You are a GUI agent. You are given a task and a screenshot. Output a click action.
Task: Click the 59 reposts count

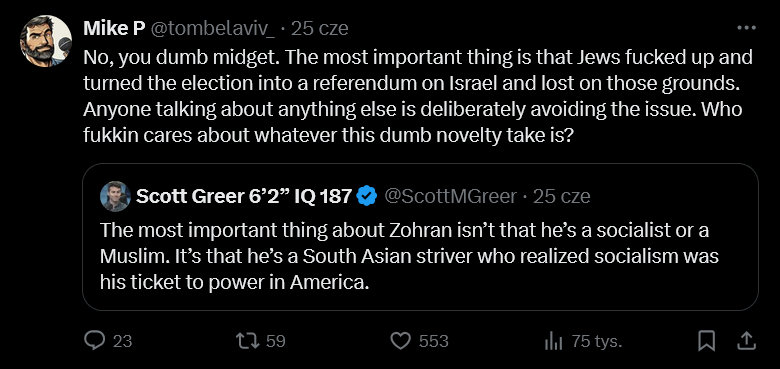pos(276,341)
